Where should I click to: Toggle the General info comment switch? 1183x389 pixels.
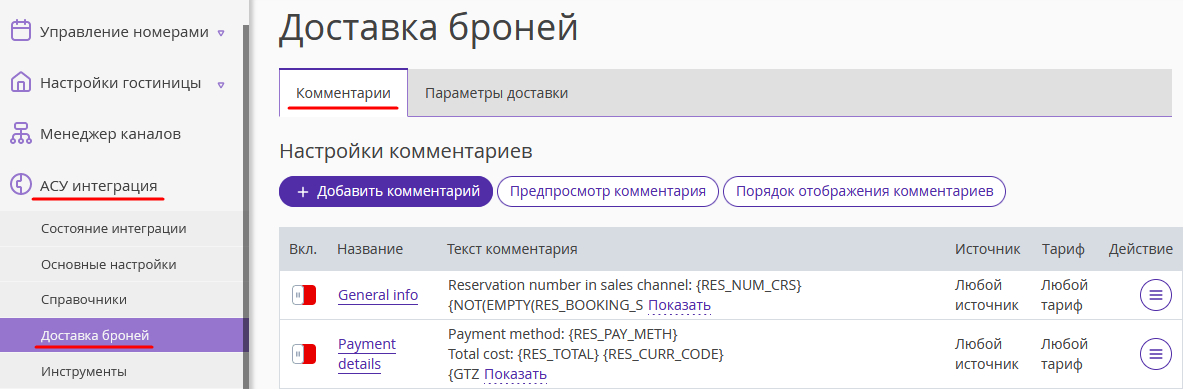[304, 296]
